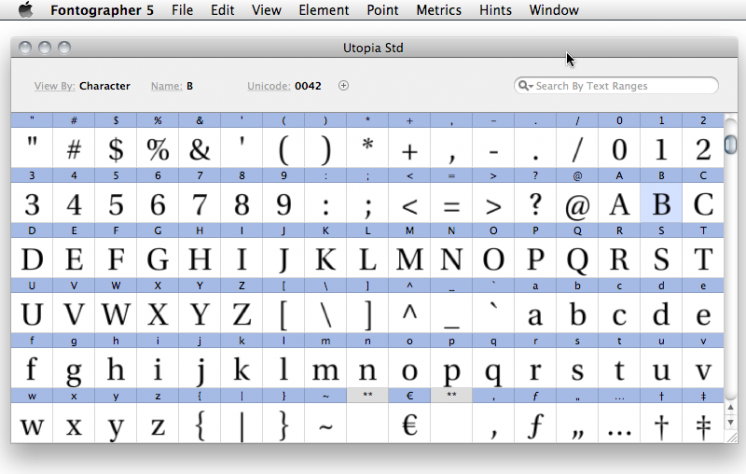This screenshot has height=474, width=746.
Task: Select the Euro sign glyph cell
Action: [x=410, y=423]
